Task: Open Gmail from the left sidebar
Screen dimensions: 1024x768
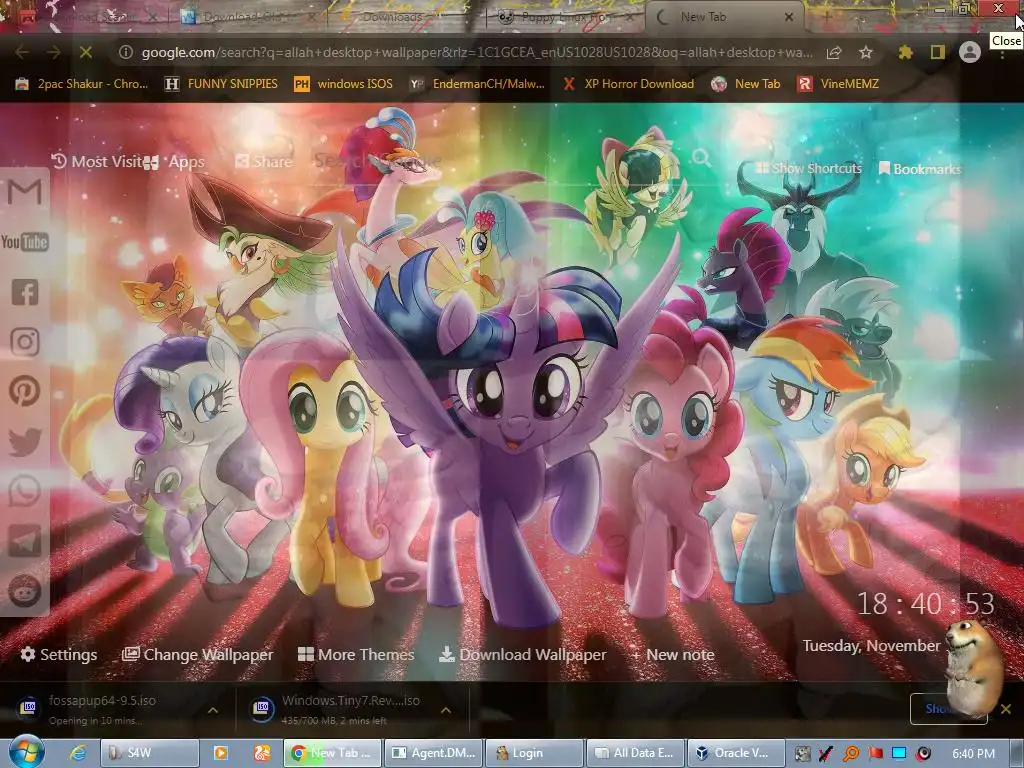Action: click(x=25, y=192)
